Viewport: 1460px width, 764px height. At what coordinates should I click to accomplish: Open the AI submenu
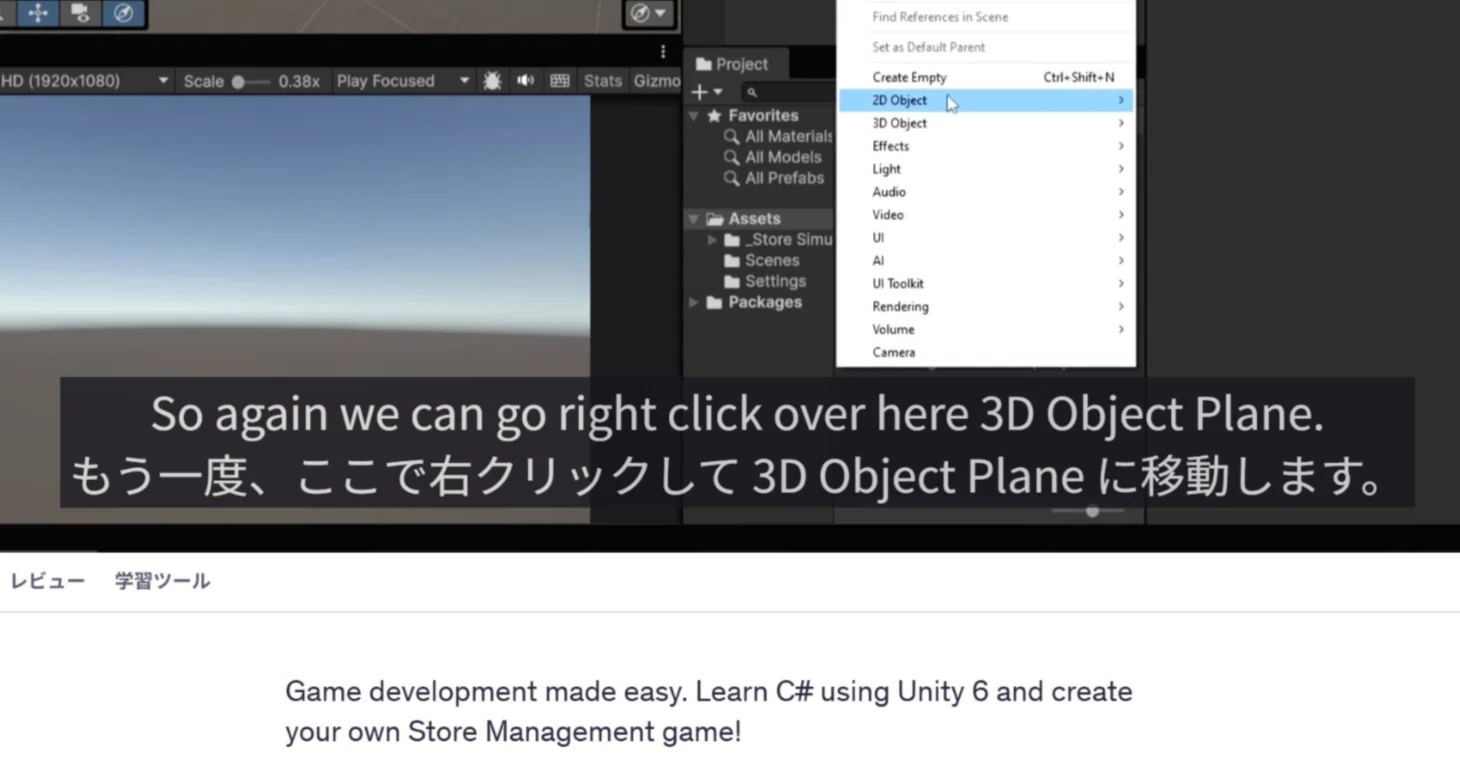click(986, 261)
